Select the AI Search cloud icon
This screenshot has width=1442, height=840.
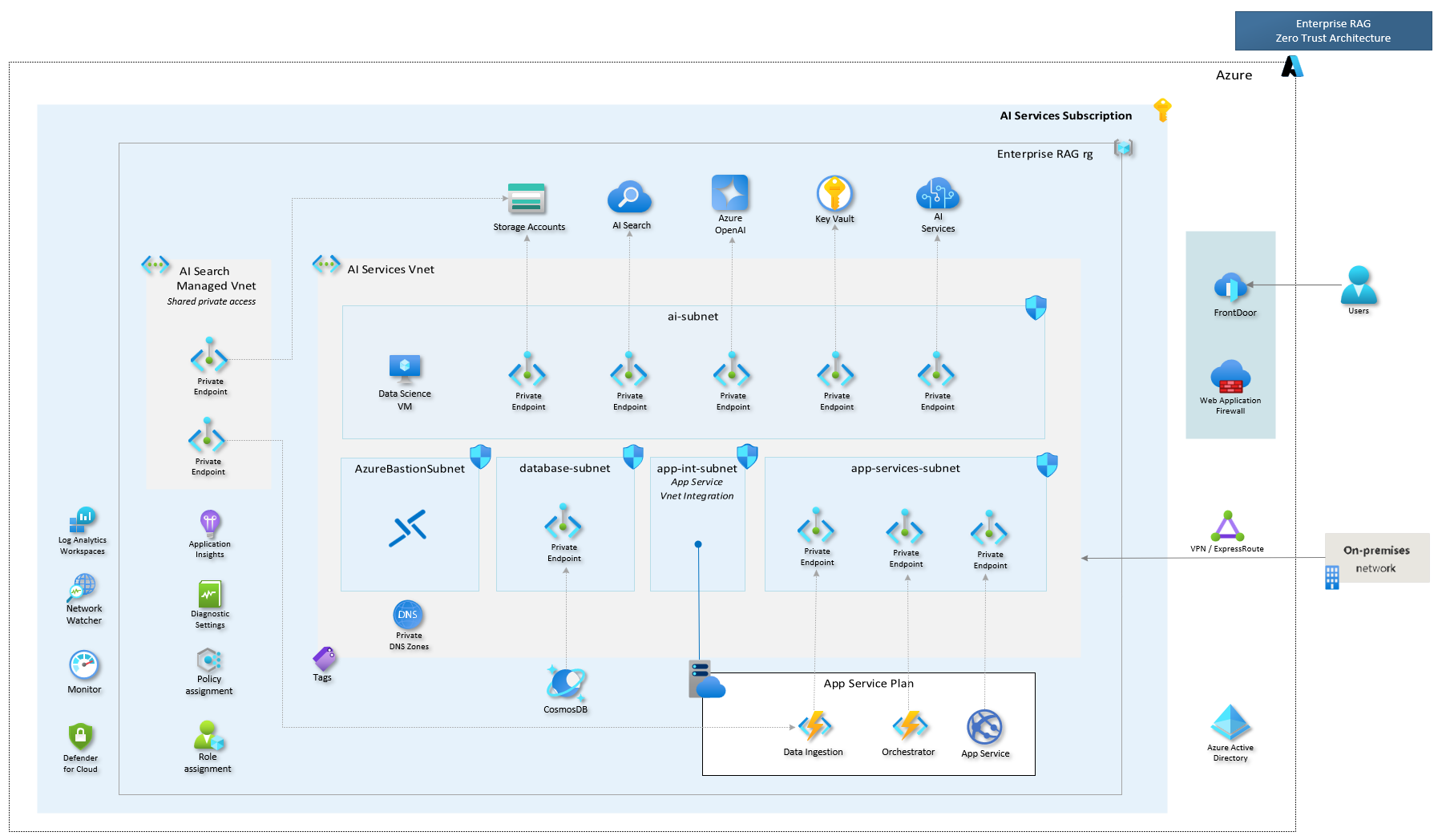pyautogui.click(x=629, y=197)
